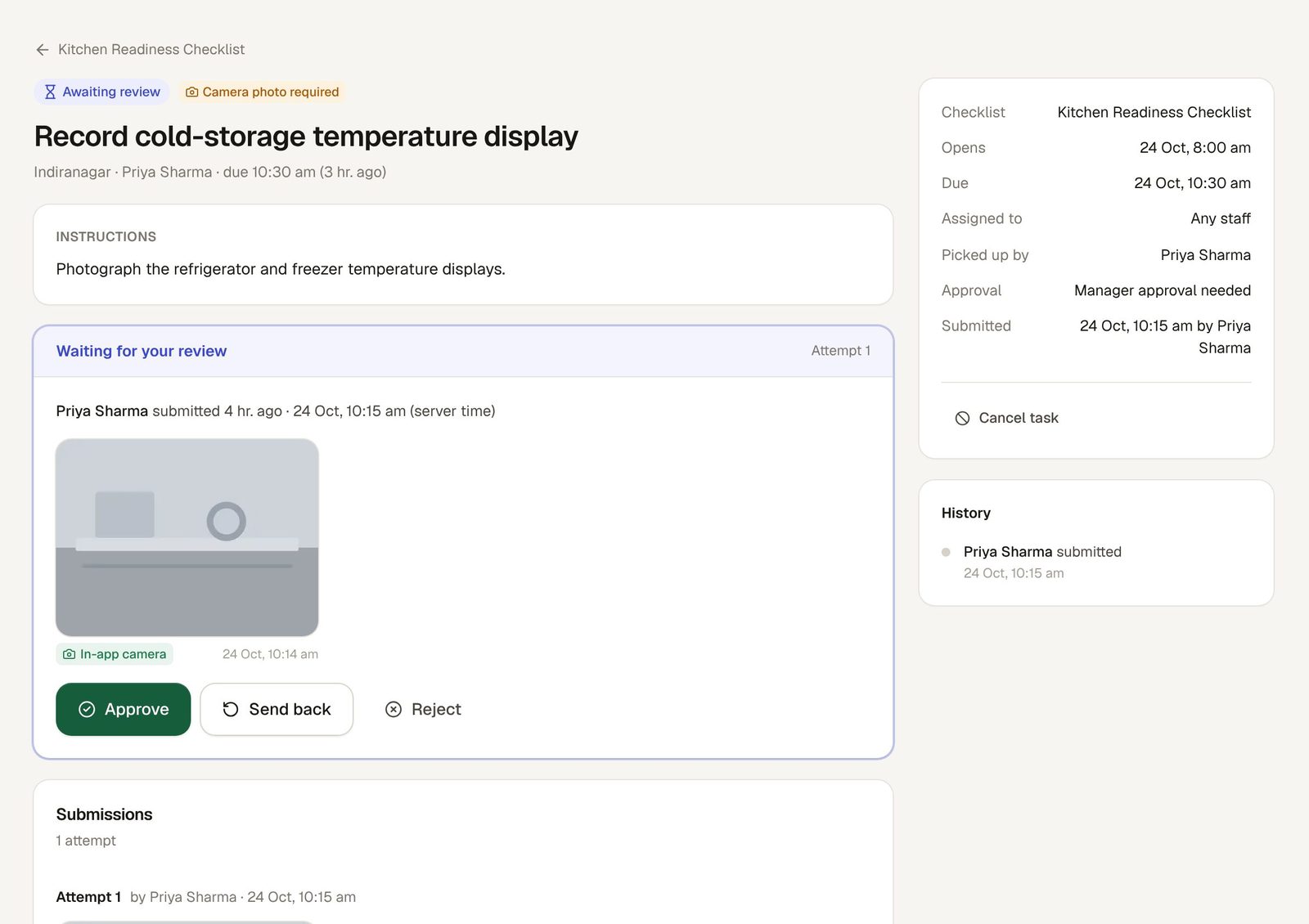Click the Due value '24 Oct, 10:30 am'
Screen dimensions: 1309x924
[1192, 183]
